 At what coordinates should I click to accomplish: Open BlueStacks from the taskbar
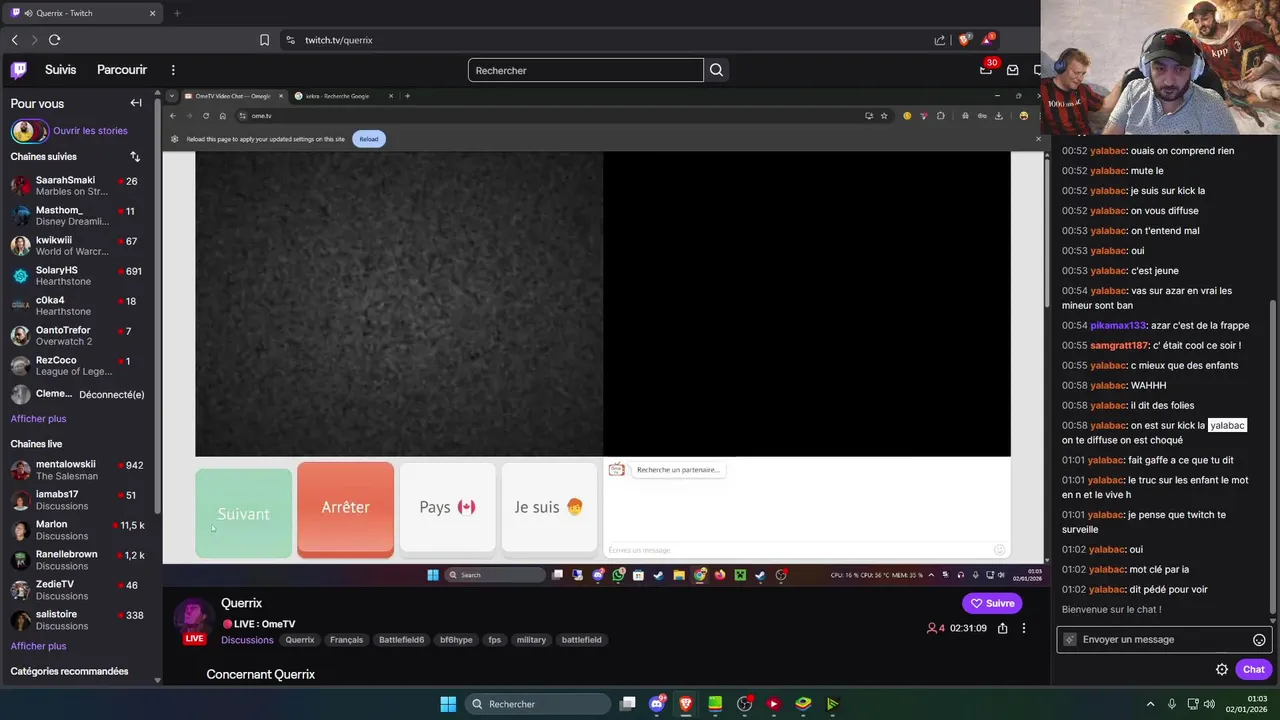[x=803, y=704]
